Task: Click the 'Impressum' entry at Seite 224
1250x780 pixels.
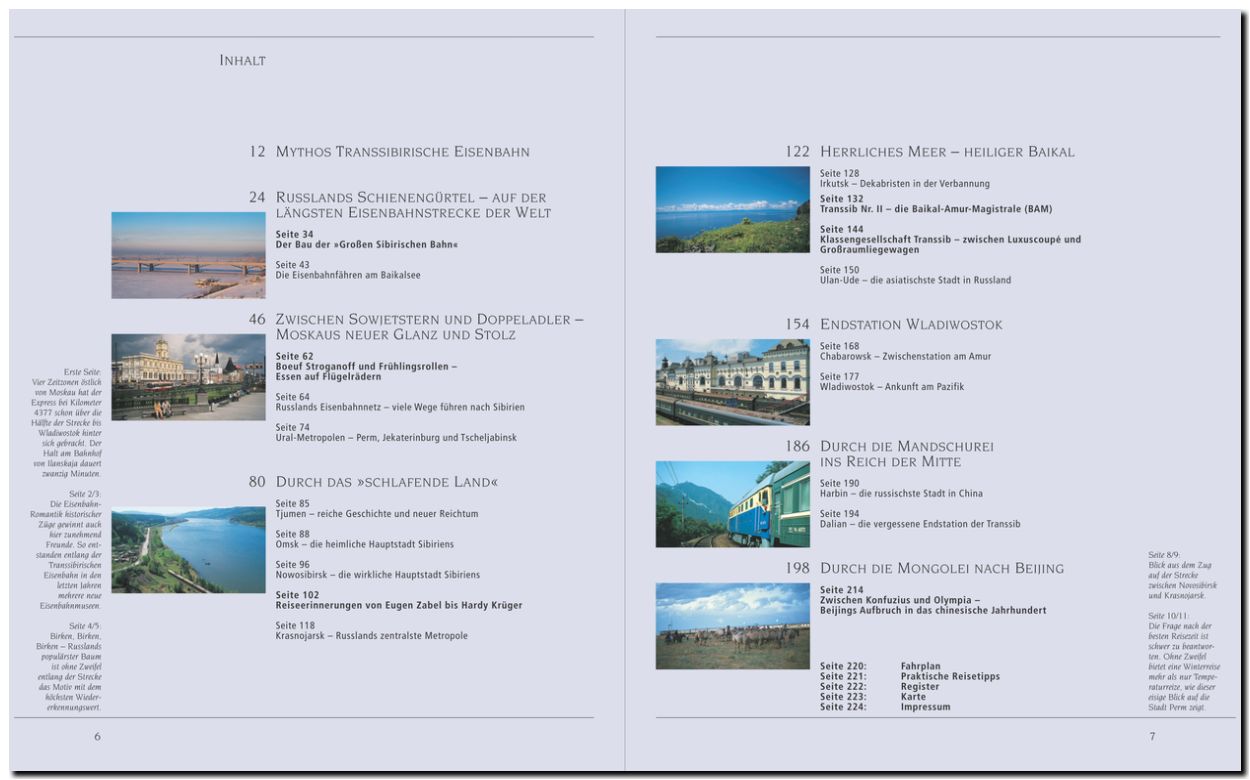Action: tap(925, 707)
